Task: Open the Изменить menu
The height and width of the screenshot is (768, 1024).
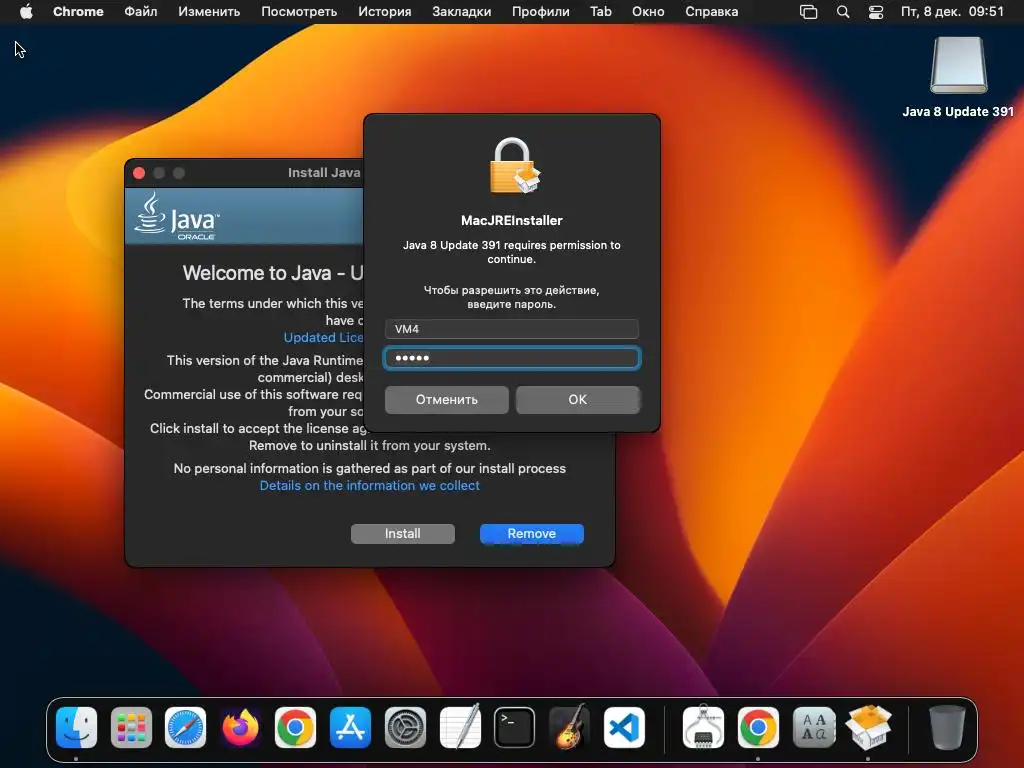Action: 209,12
